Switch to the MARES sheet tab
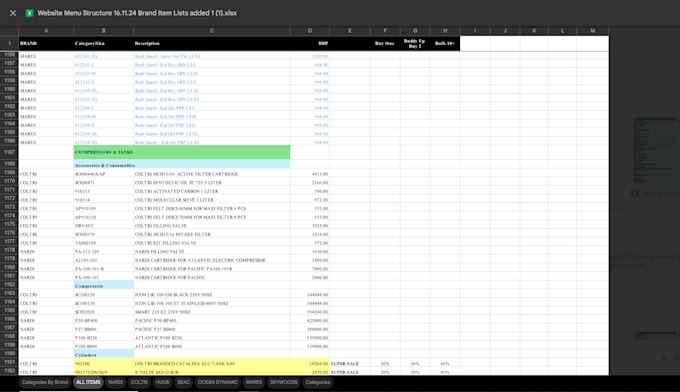The width and height of the screenshot is (680, 392). tap(254, 382)
